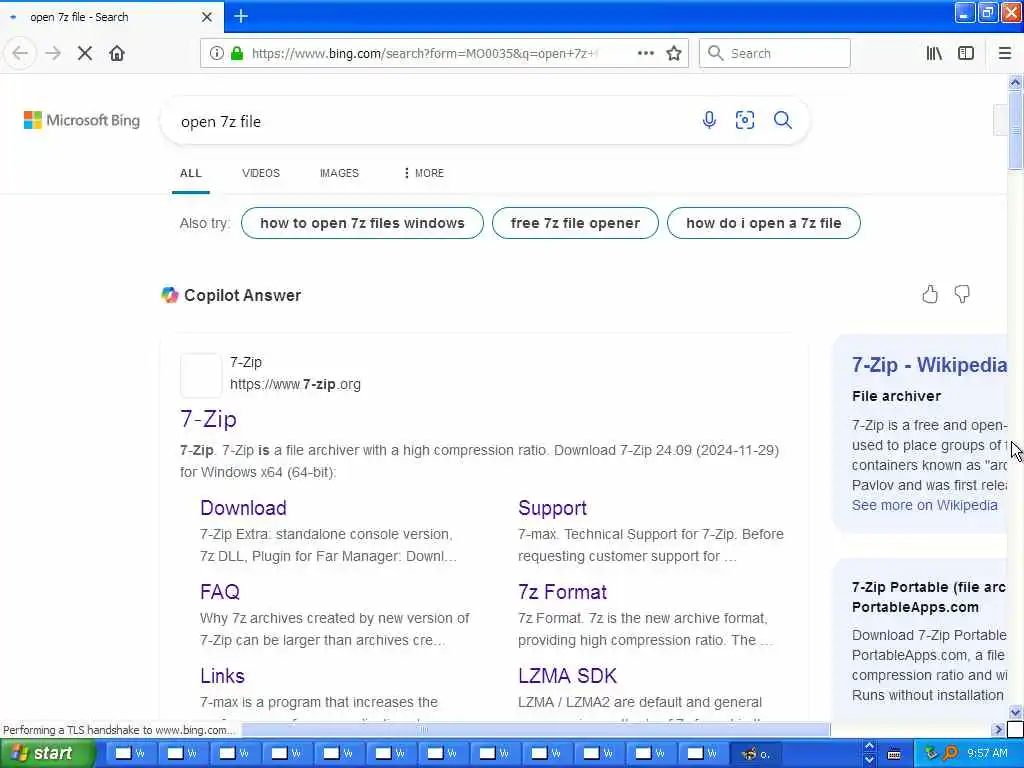This screenshot has height=768, width=1024.
Task: Click the system tray clock 9:57 AM
Action: click(987, 753)
